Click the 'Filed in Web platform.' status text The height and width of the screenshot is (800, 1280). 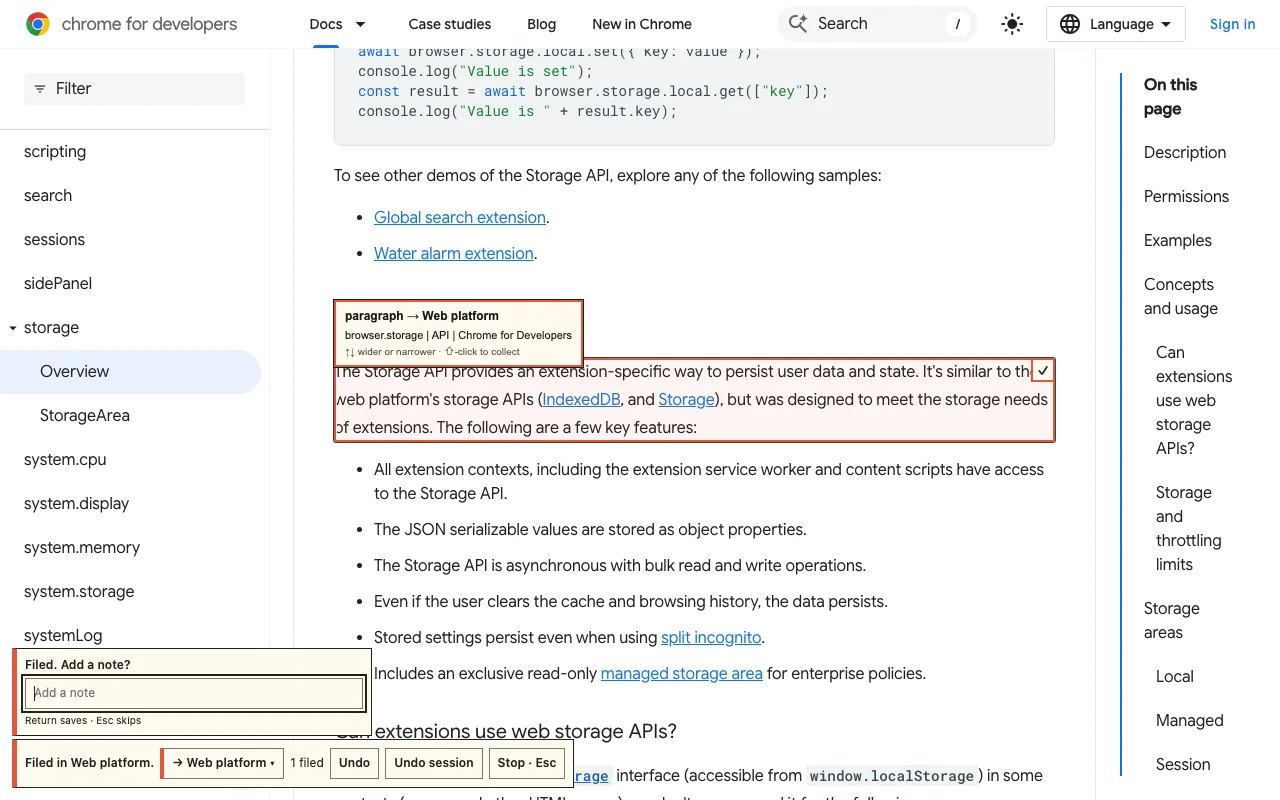point(90,763)
